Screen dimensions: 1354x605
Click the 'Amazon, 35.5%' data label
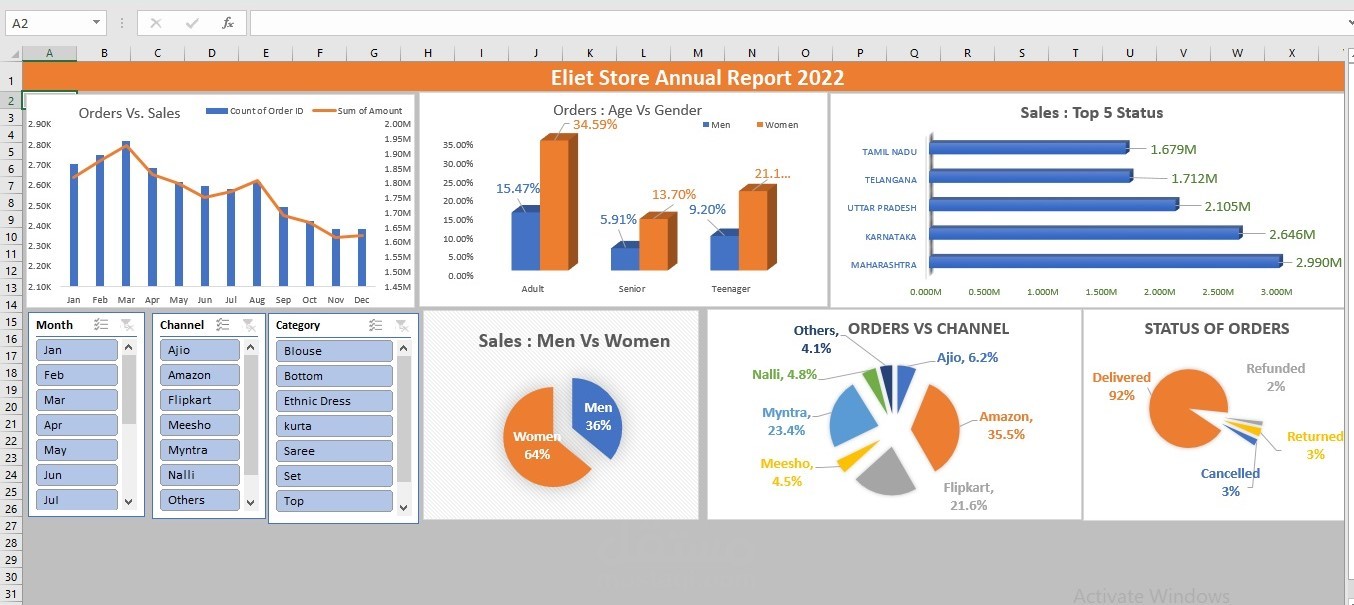pyautogui.click(x=1006, y=425)
